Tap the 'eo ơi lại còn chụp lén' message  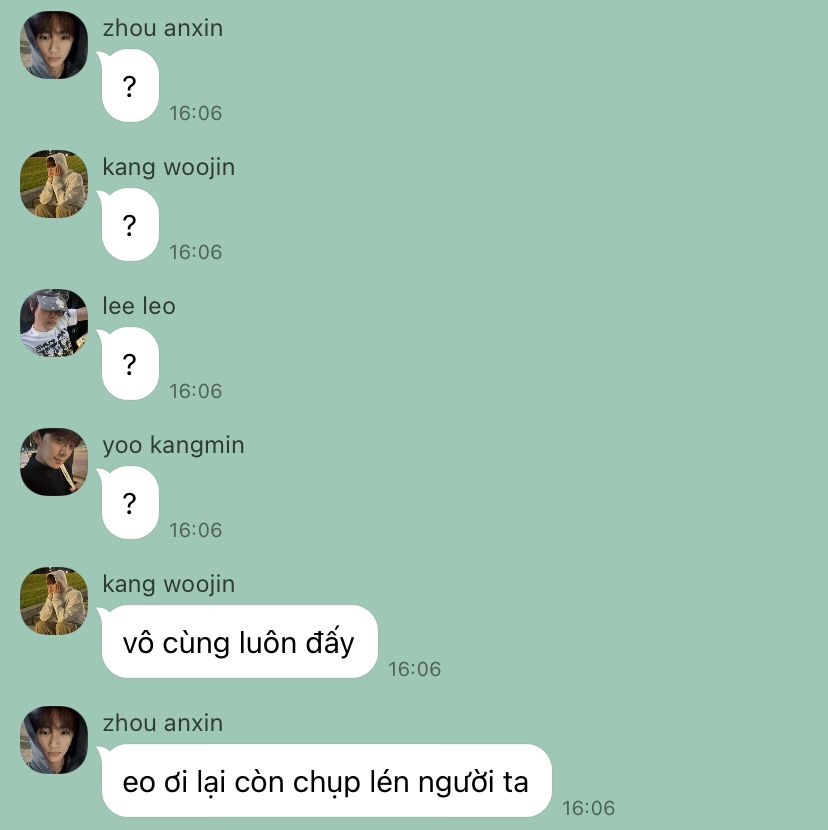click(x=326, y=780)
